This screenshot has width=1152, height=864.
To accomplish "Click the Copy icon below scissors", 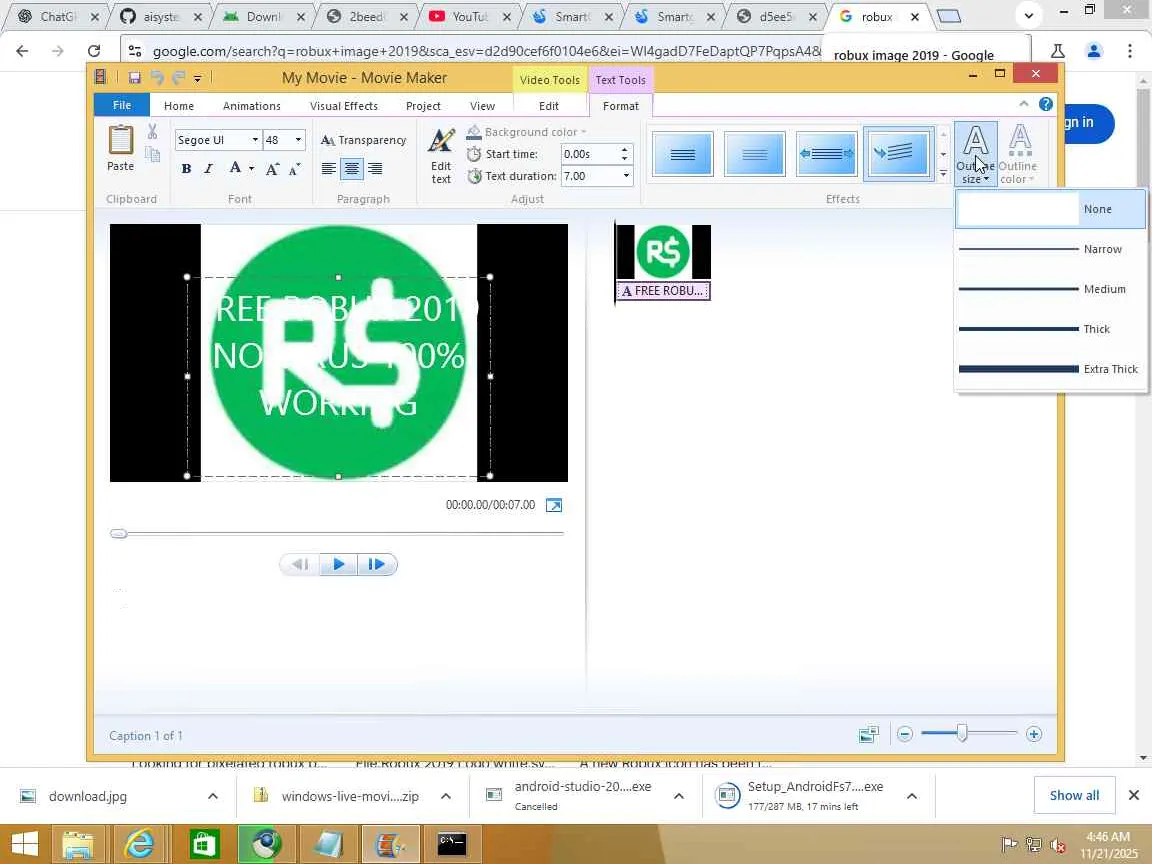I will tap(152, 154).
